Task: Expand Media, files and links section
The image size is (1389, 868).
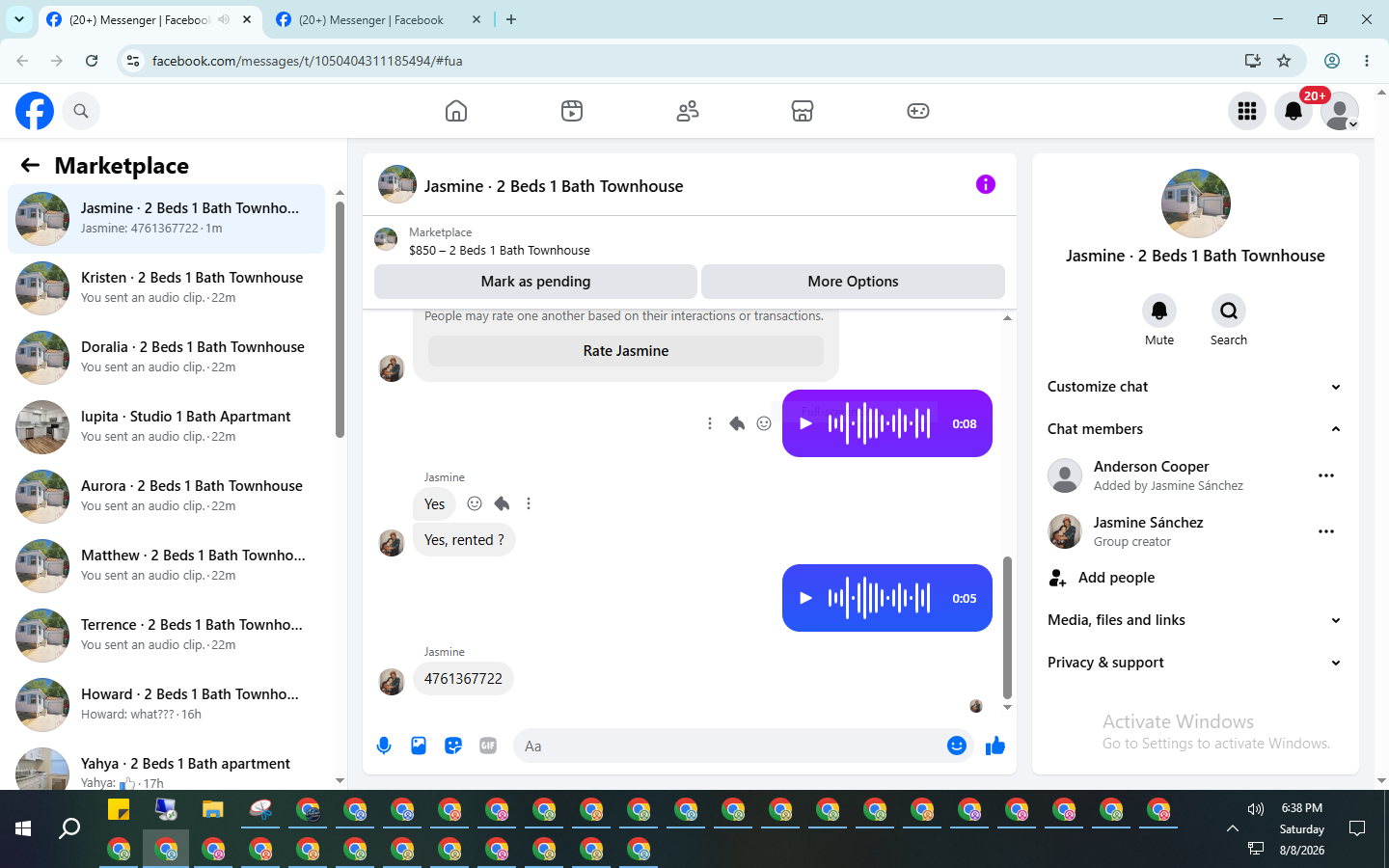Action: (1195, 620)
